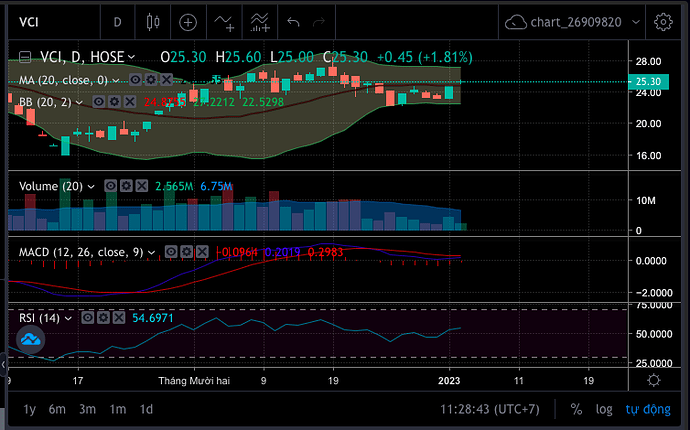Toggle visibility of the MACD indicator
This screenshot has width=690, height=430.
pos(171,251)
